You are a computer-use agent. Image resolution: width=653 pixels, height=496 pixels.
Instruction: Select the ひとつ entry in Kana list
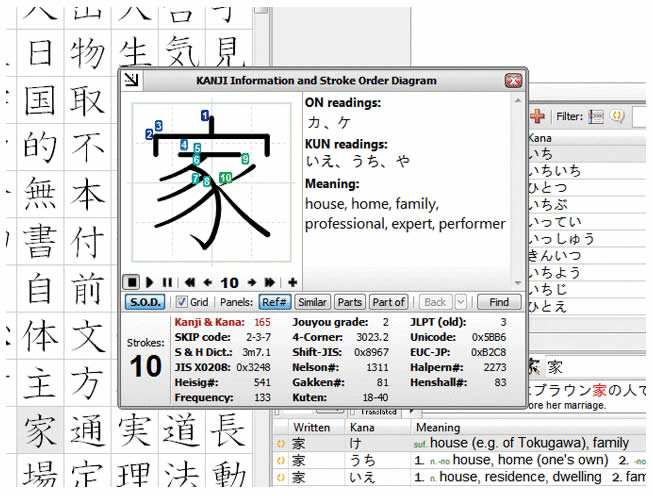pyautogui.click(x=587, y=188)
